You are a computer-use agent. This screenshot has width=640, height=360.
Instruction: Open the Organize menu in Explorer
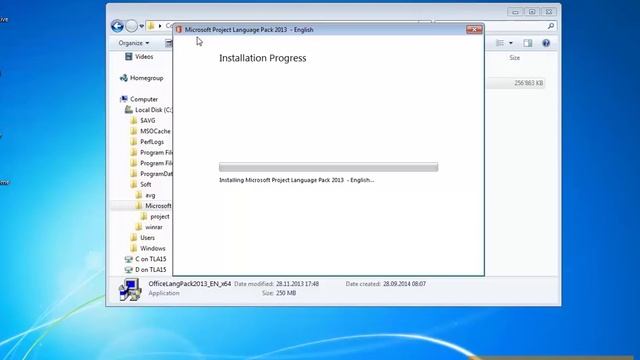(133, 43)
